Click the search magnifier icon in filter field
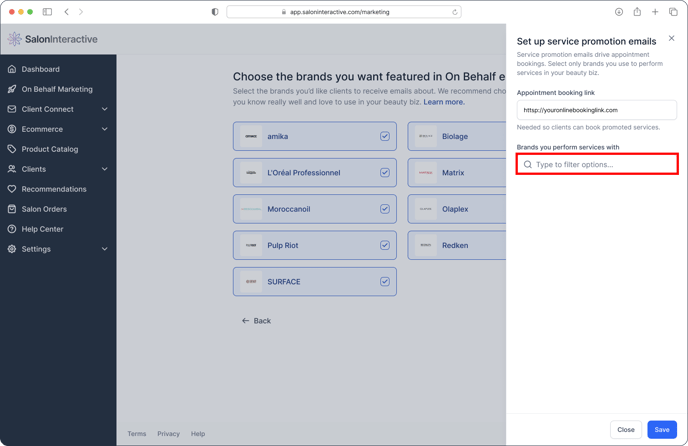This screenshot has height=446, width=688. [x=528, y=164]
